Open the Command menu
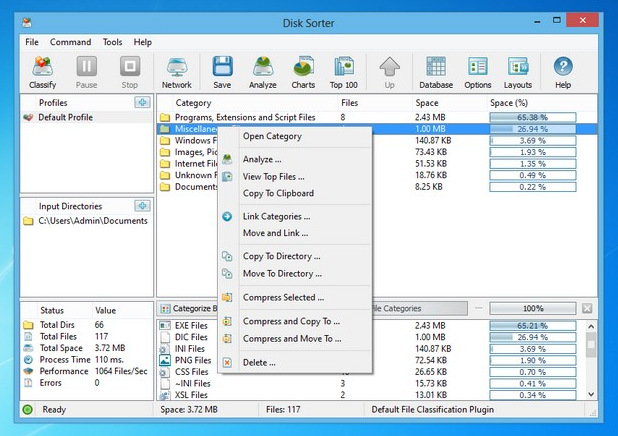Image resolution: width=618 pixels, height=436 pixels. [71, 42]
